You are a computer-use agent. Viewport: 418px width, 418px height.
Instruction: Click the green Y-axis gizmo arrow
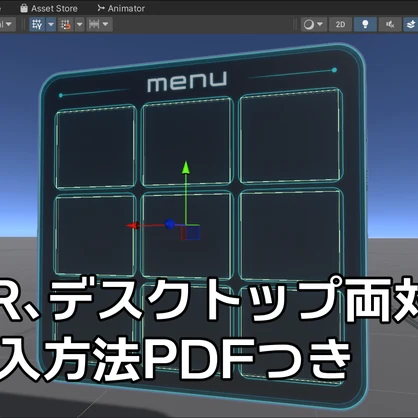(x=186, y=168)
